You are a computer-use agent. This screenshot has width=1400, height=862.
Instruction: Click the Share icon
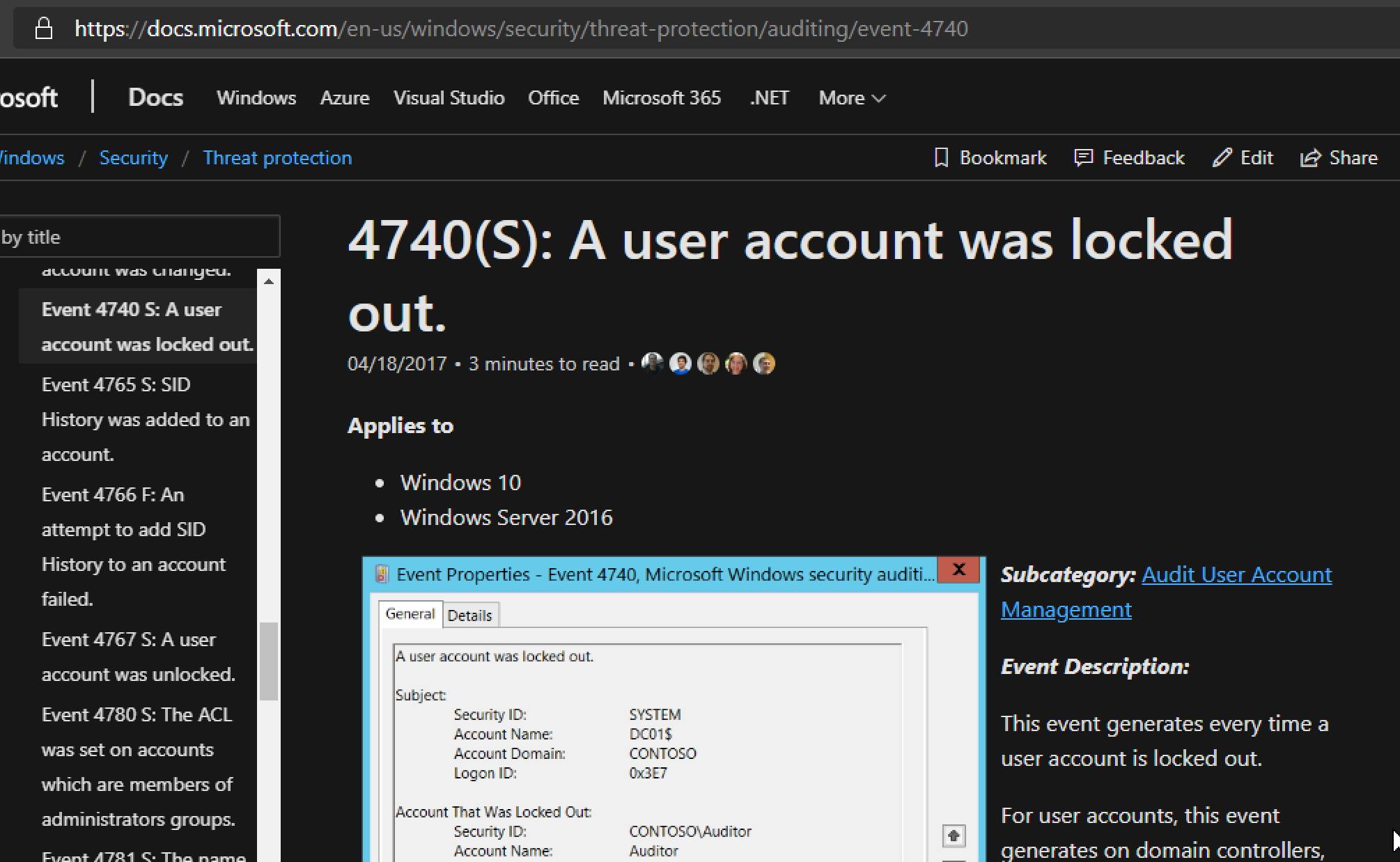(x=1310, y=158)
